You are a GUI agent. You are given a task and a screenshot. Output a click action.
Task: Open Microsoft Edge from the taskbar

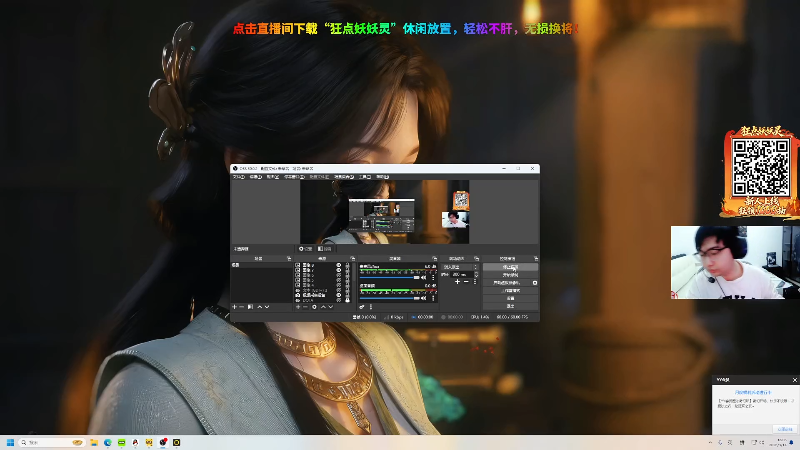coord(108,442)
